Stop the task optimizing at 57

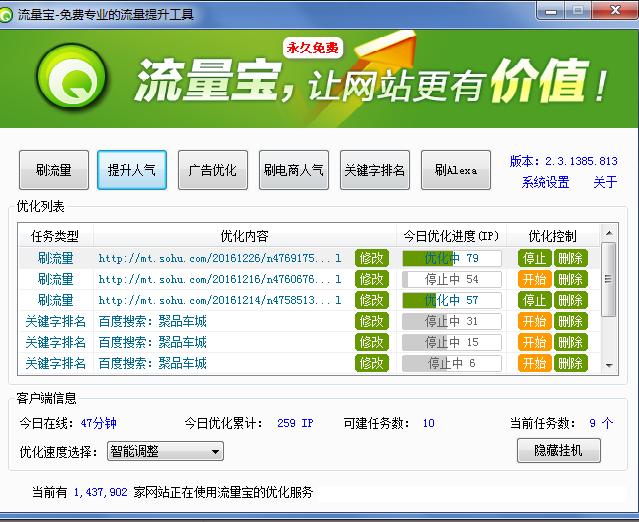tap(535, 300)
